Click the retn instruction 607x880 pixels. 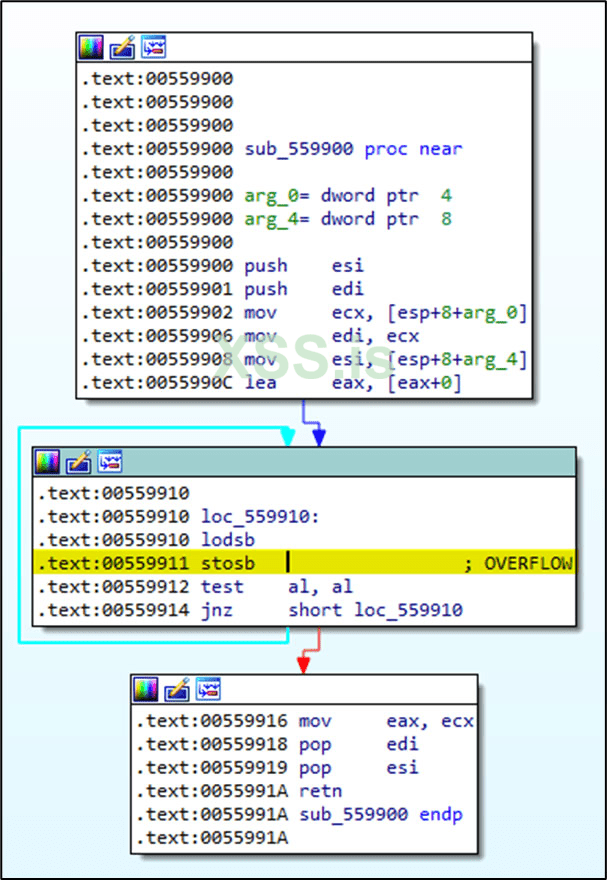coord(321,791)
